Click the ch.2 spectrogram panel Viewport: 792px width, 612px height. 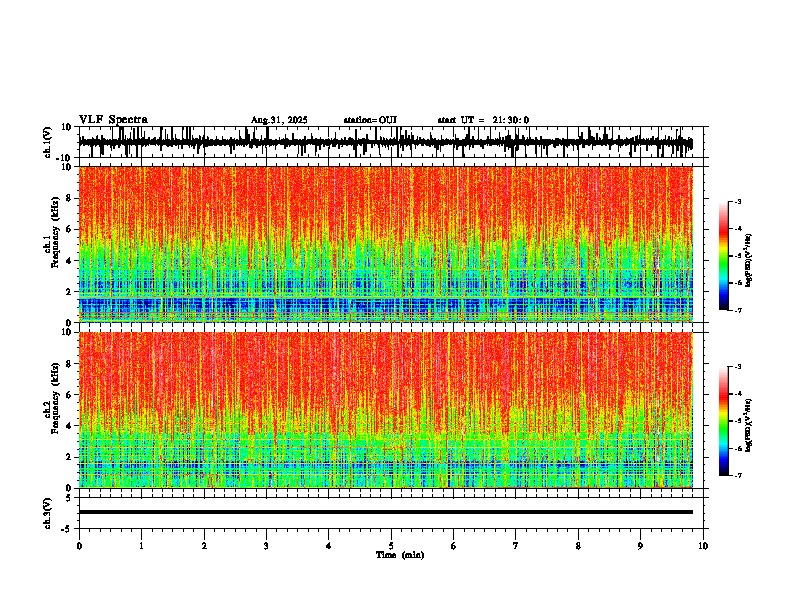pos(386,410)
